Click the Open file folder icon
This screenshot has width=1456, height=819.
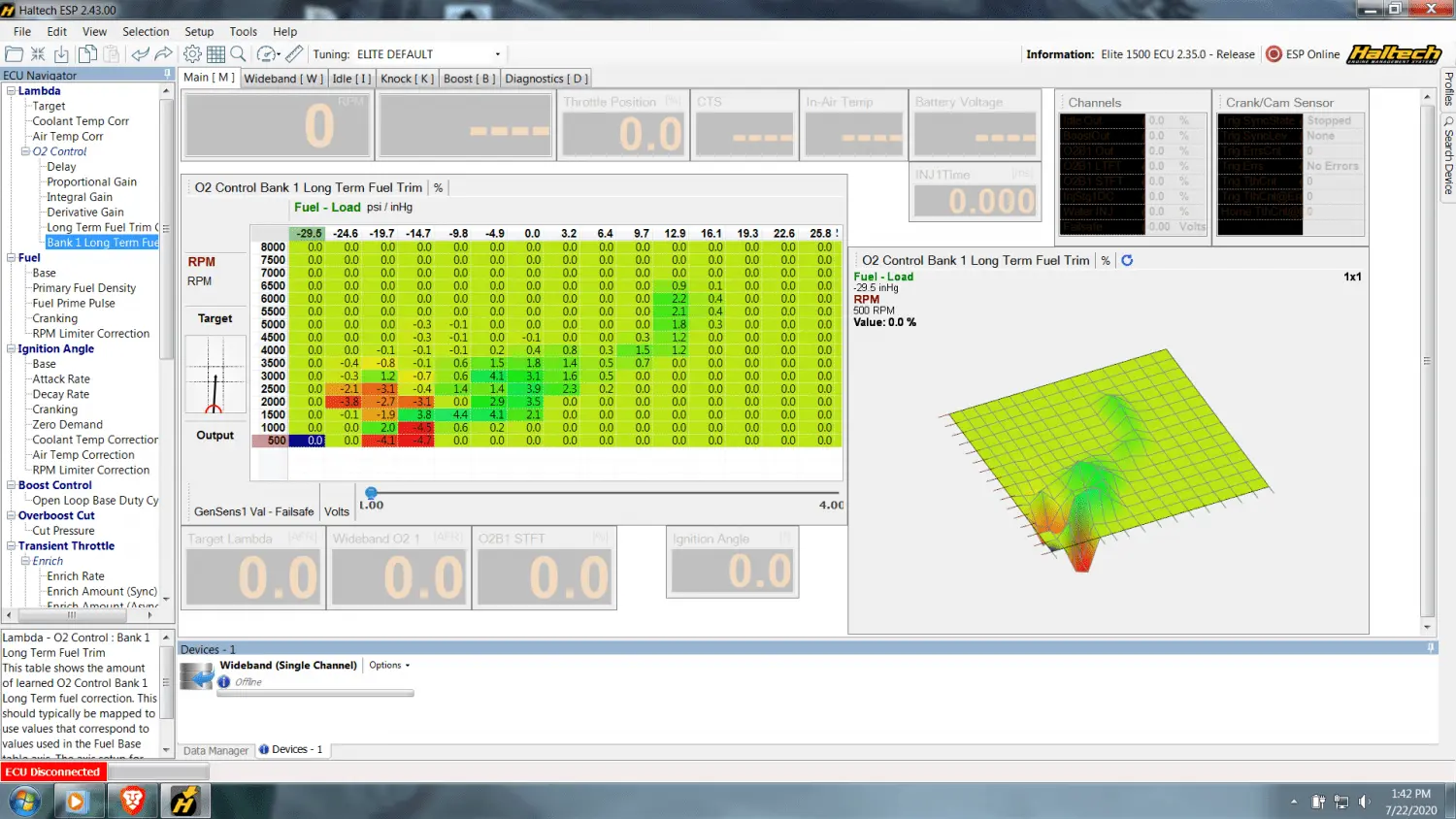(15, 54)
